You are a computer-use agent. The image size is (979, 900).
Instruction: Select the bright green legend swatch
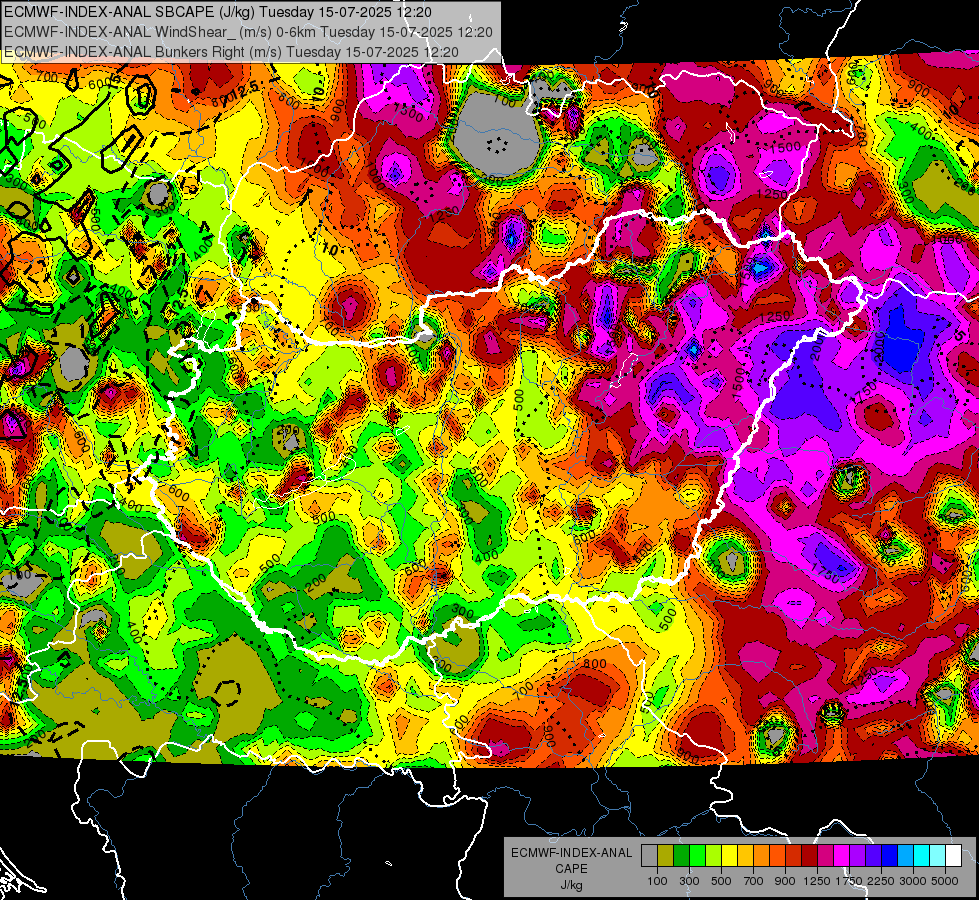[x=697, y=856]
